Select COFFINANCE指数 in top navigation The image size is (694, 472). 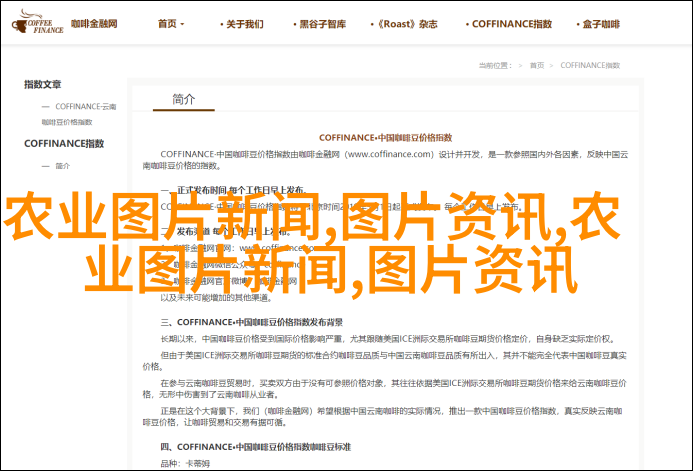[x=509, y=24]
